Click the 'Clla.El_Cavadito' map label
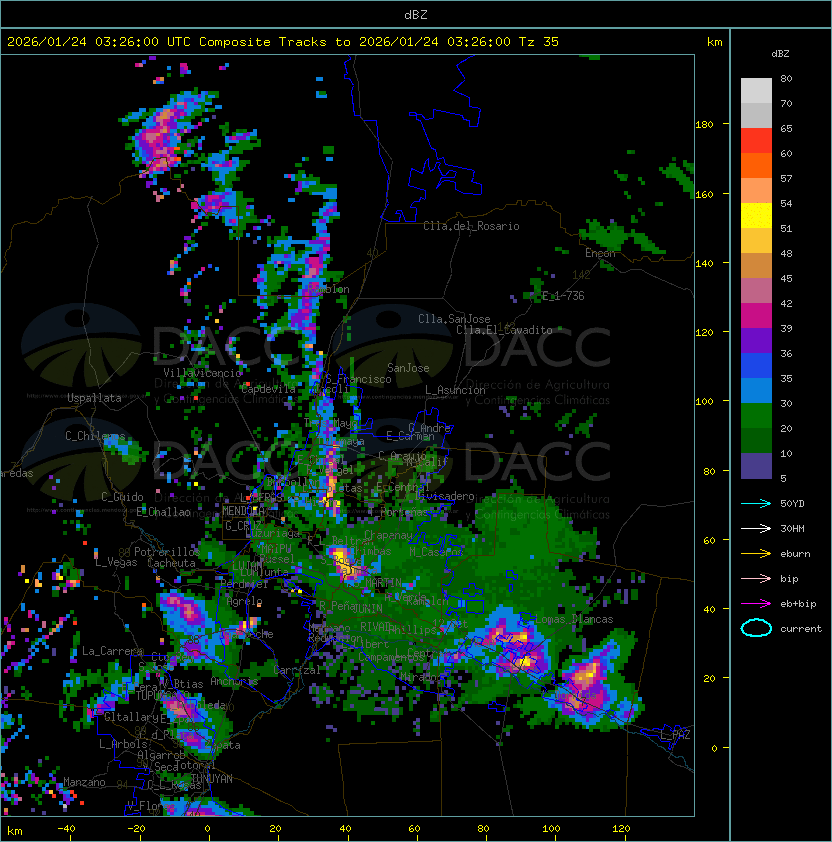This screenshot has width=832, height=842. click(x=504, y=330)
